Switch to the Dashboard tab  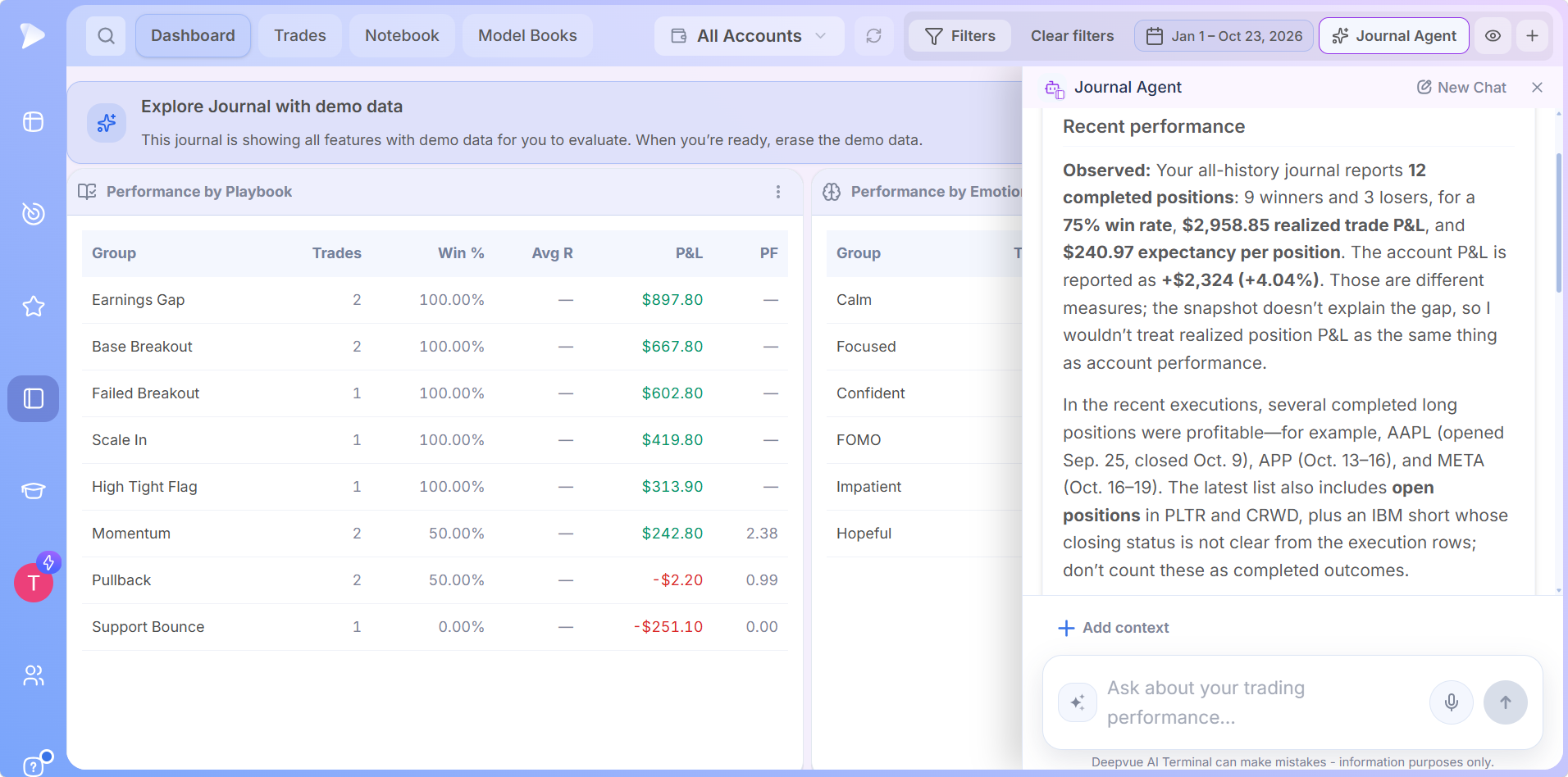tap(193, 36)
